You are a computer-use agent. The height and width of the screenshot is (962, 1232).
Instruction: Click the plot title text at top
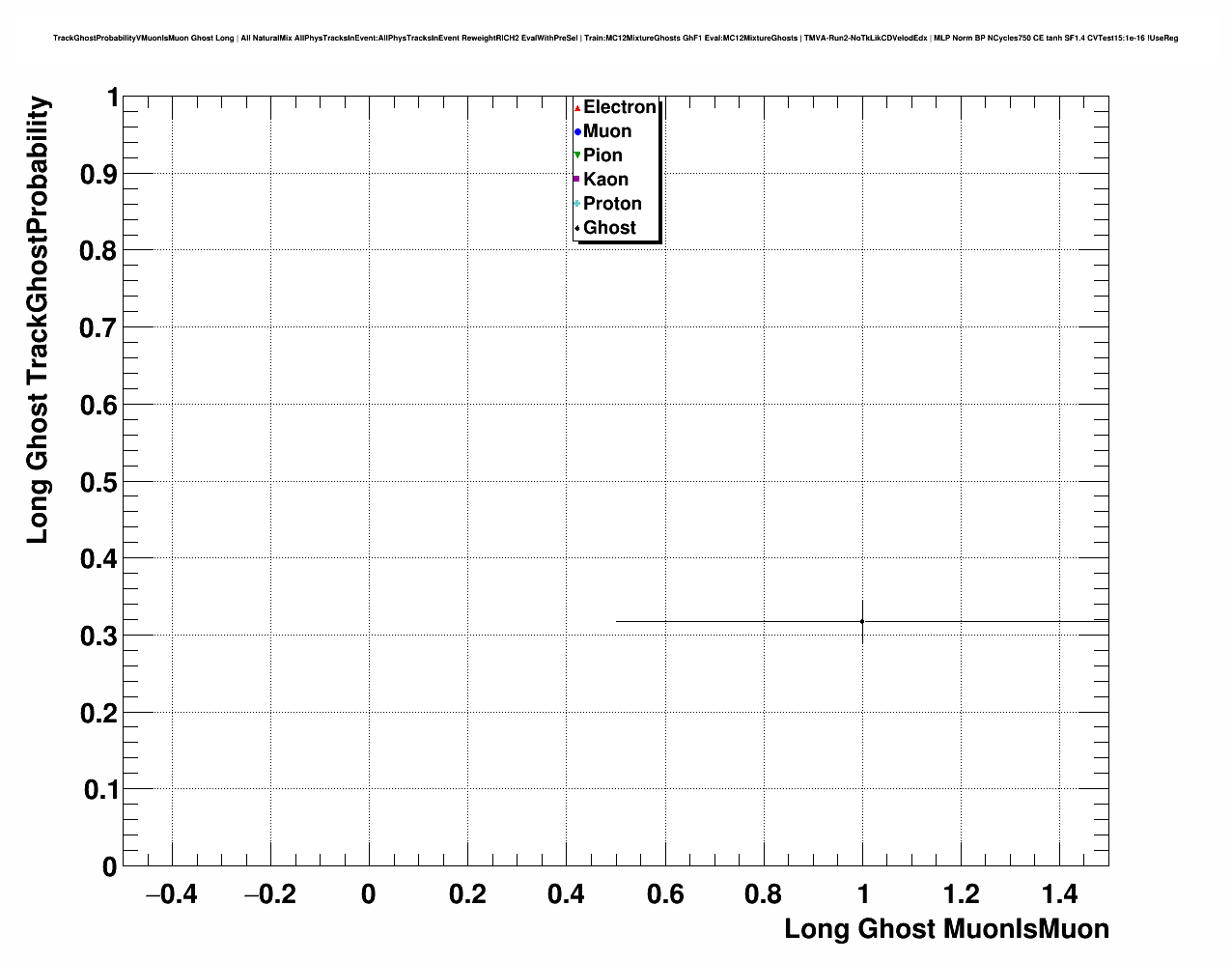pos(615,38)
